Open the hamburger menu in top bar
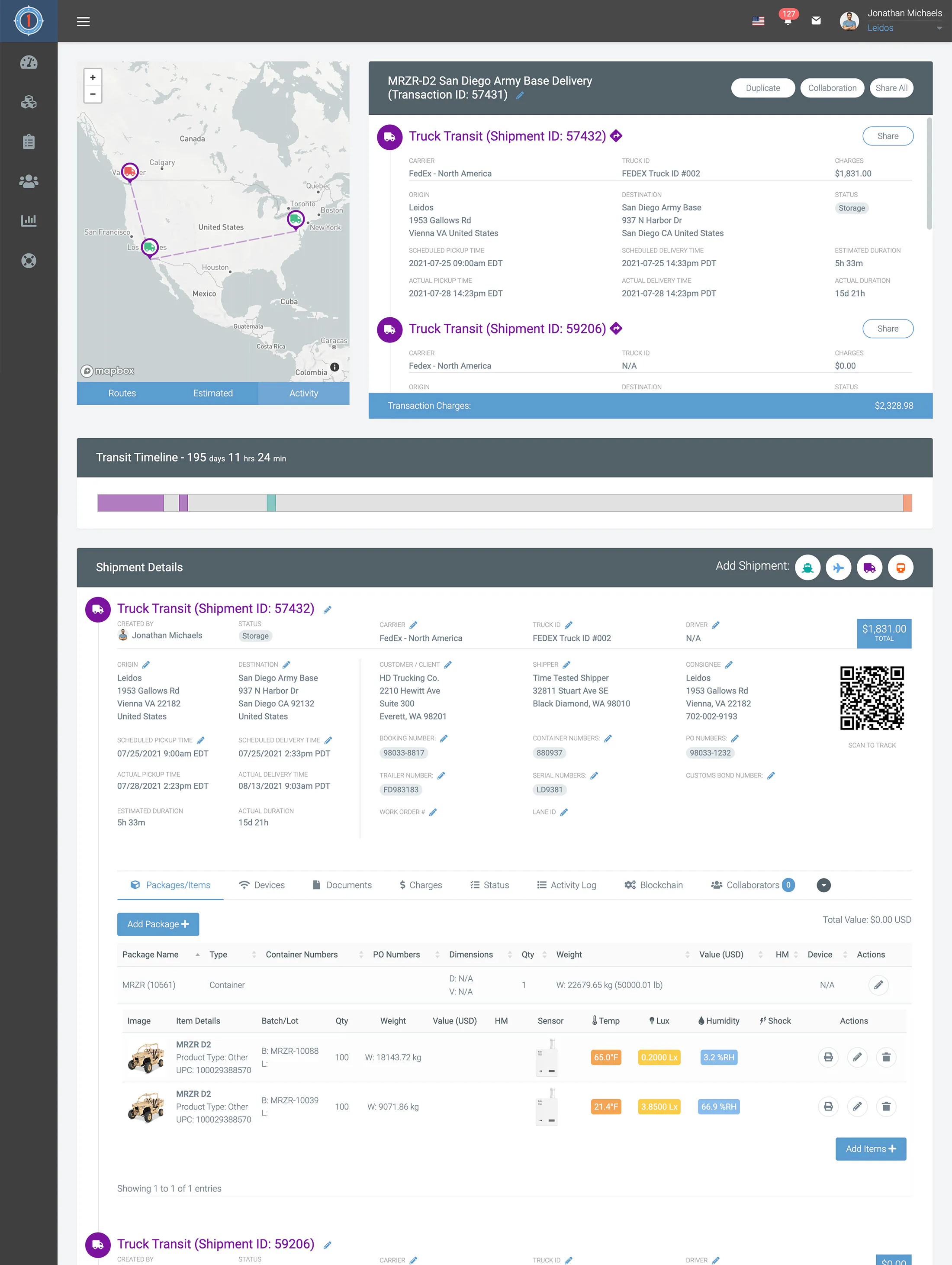The height and width of the screenshot is (1265, 952). pos(84,22)
